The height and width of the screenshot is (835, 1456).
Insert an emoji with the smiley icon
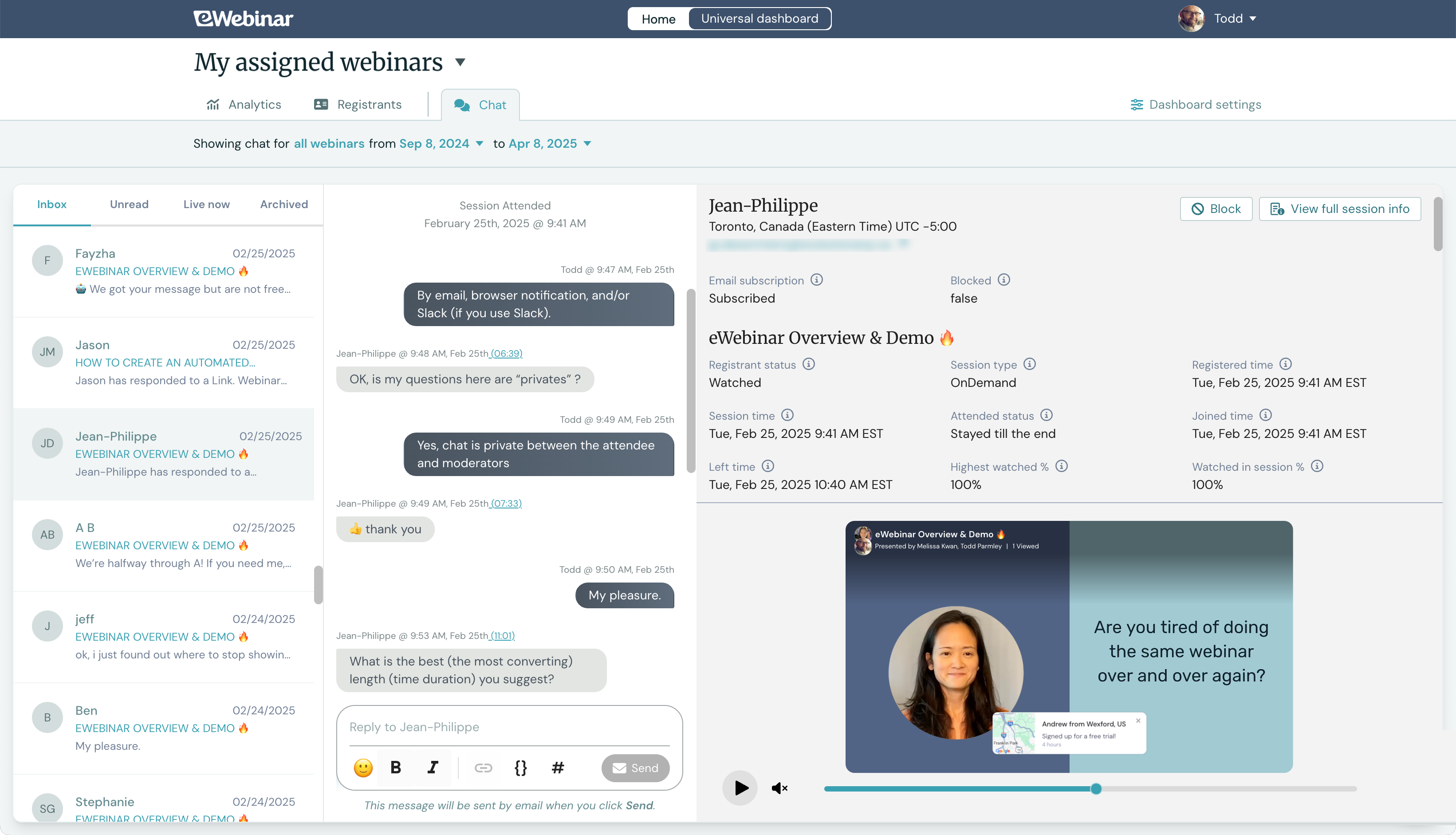(x=362, y=768)
